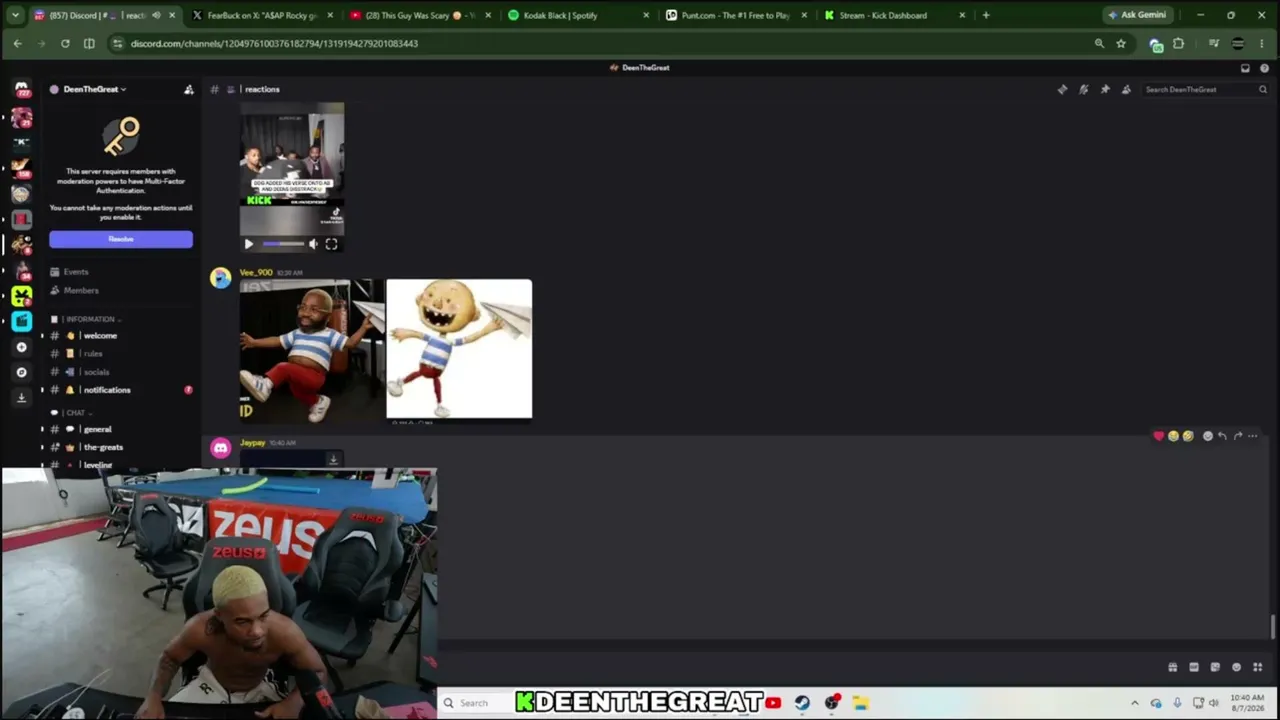Show pinned messages in reactions channel
Viewport: 1280px width, 720px height.
(1105, 89)
